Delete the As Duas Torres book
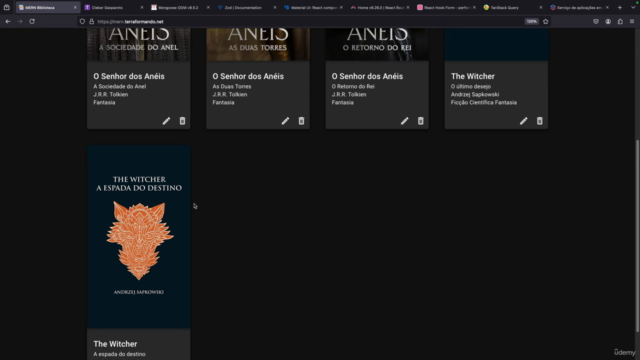This screenshot has width=640, height=360. 301,121
